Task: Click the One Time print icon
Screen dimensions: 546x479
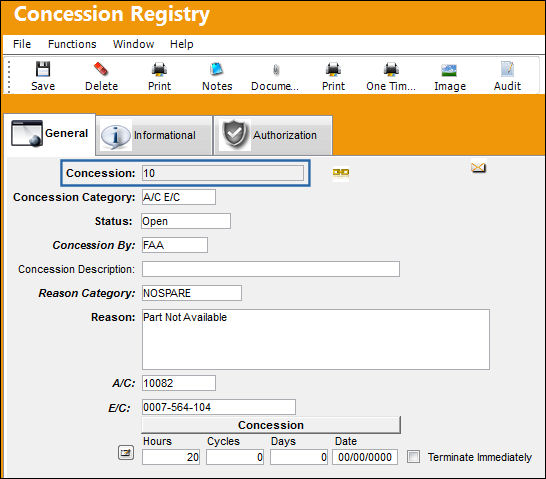Action: coord(391,69)
